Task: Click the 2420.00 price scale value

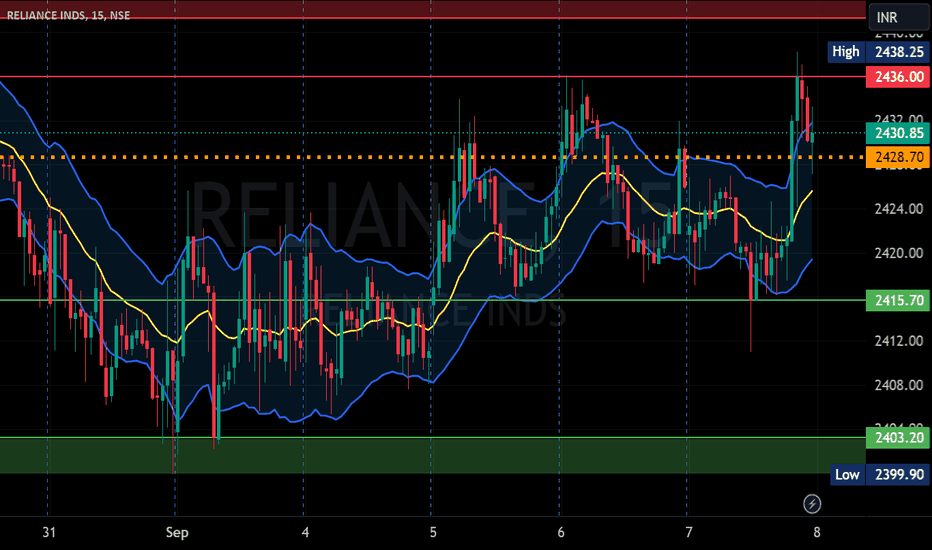Action: (x=899, y=253)
